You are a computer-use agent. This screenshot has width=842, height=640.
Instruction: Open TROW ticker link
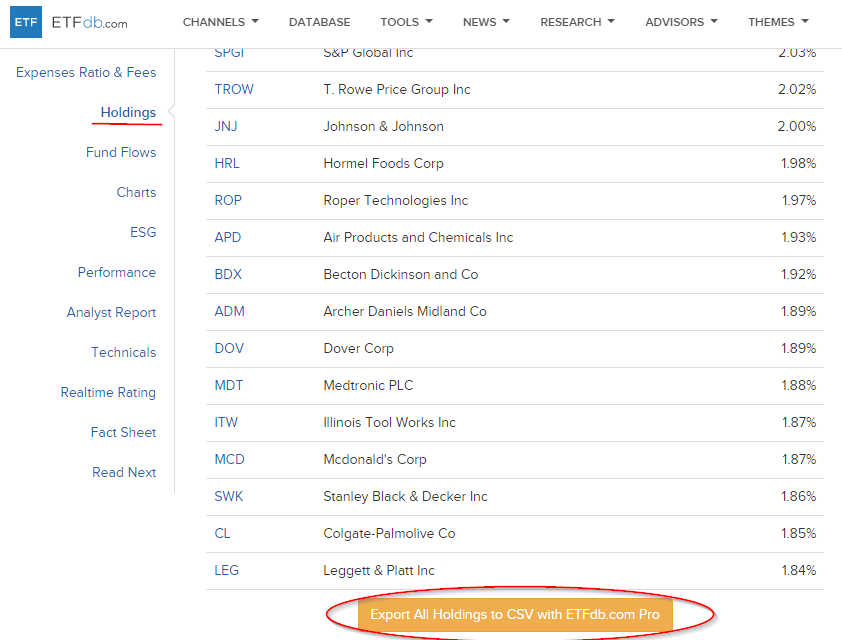point(234,89)
